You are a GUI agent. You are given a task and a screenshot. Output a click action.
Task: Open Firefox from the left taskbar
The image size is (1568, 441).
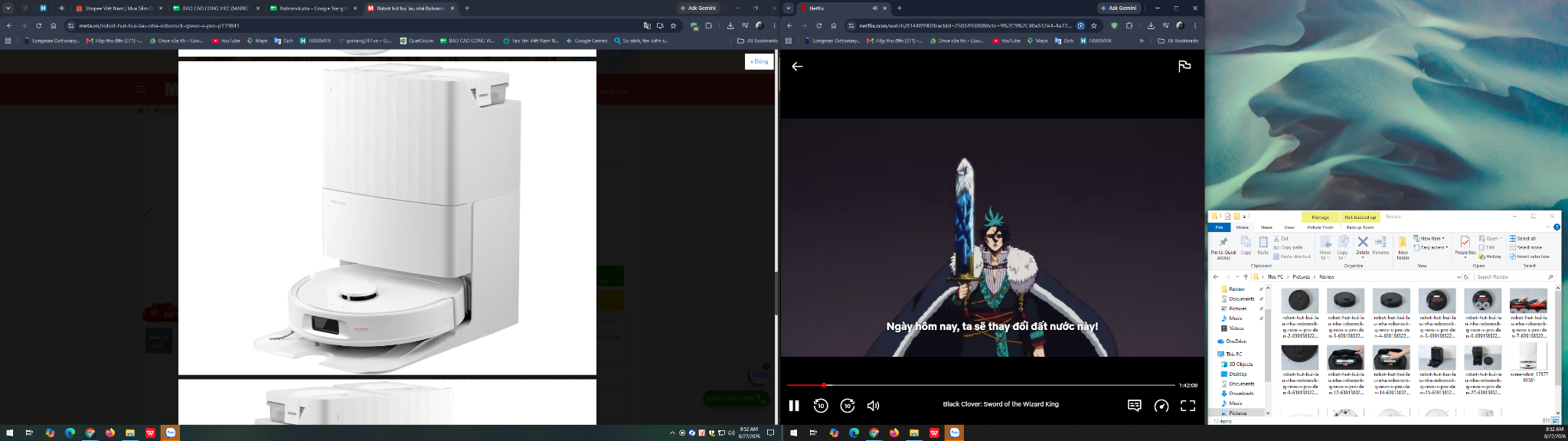[x=110, y=433]
